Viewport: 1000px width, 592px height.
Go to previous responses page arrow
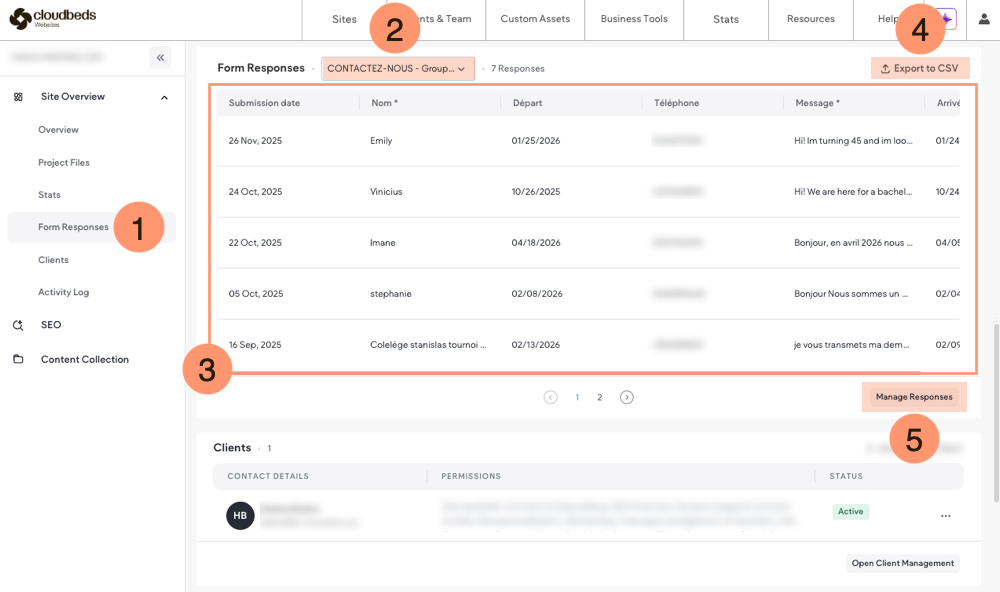(550, 397)
